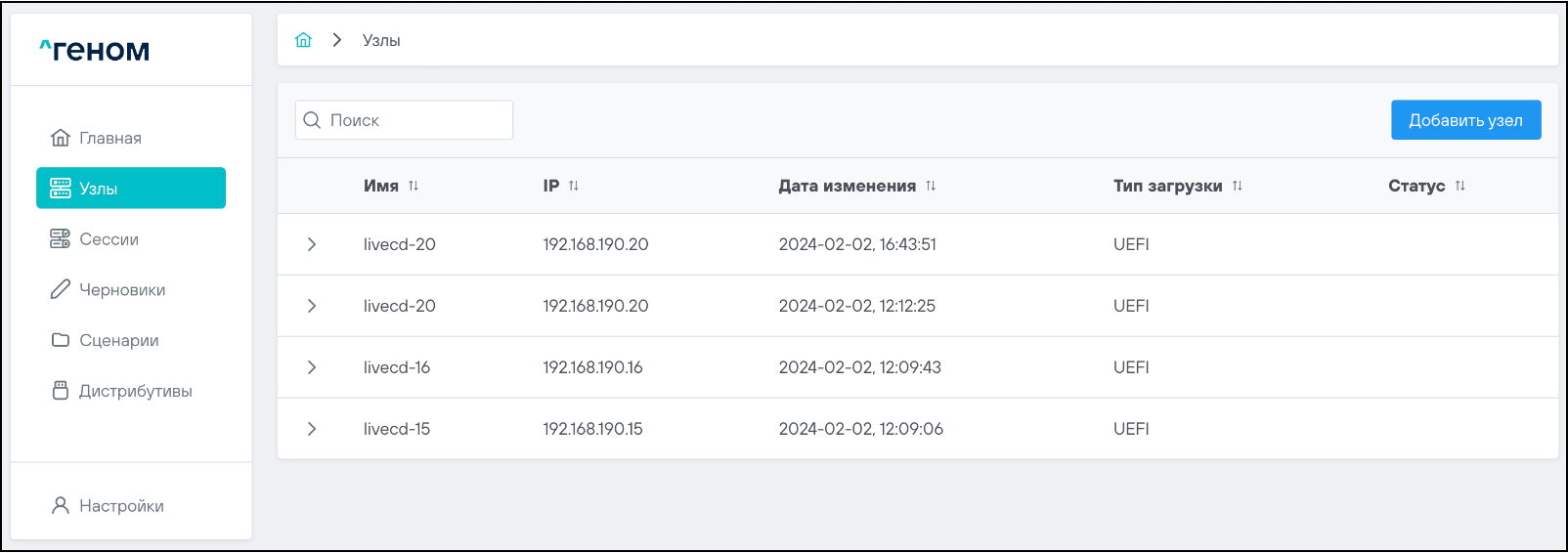Open Главная in the sidebar
The image size is (1568, 553).
tap(109, 138)
